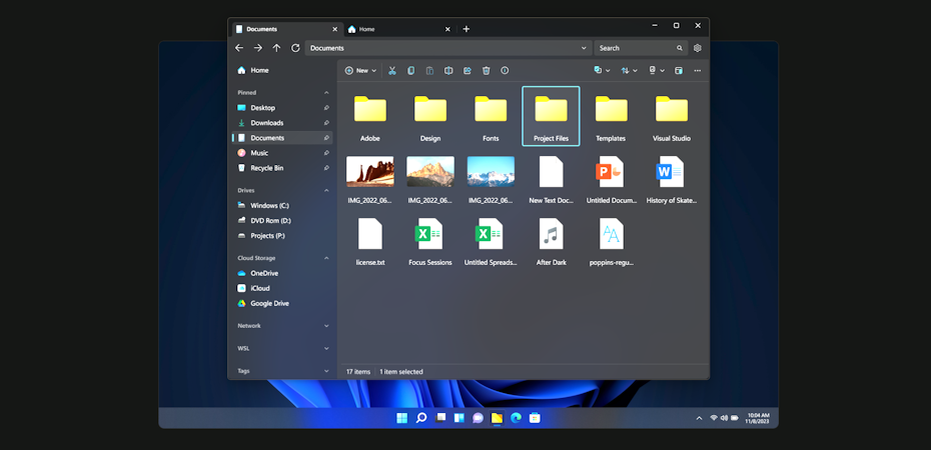Expand the Tags section

pos(326,371)
